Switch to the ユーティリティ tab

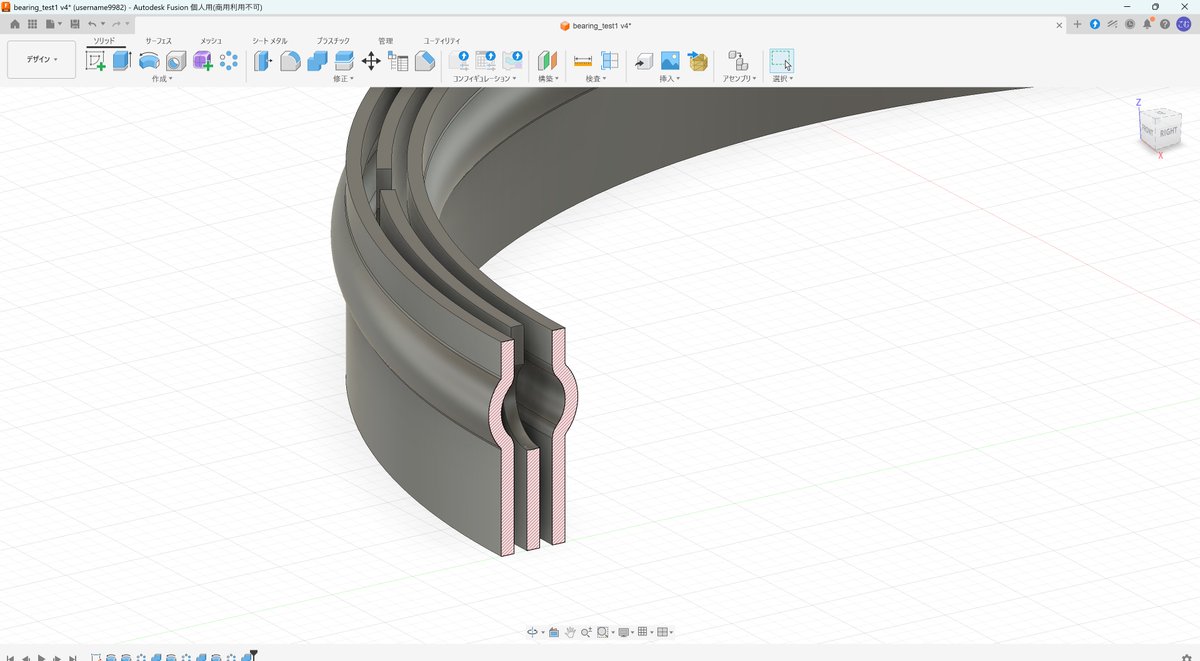pos(442,41)
